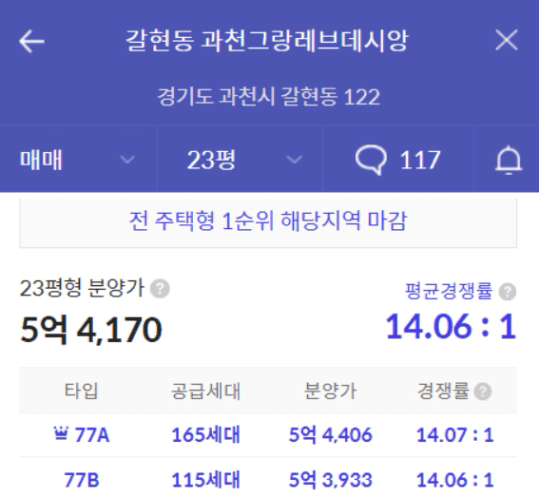Image resolution: width=539 pixels, height=497 pixels.
Task: Close the 과천그랑레브데시앙 page
Action: coord(506,40)
